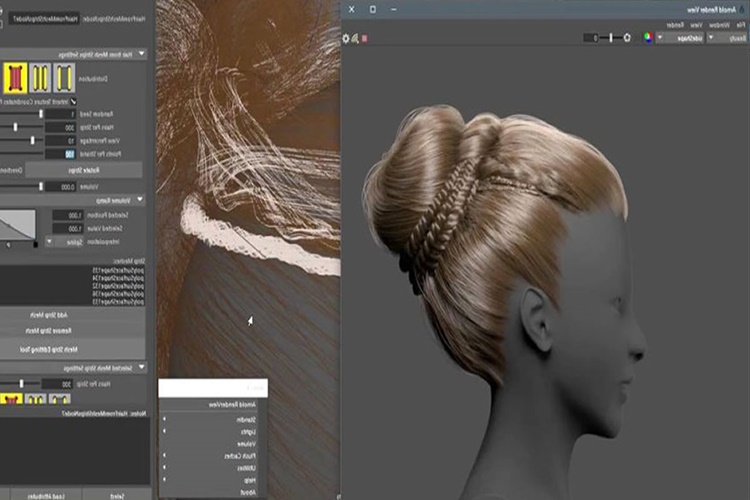
Task: Select the red highlighted Distribution icon
Action: [x=15, y=78]
